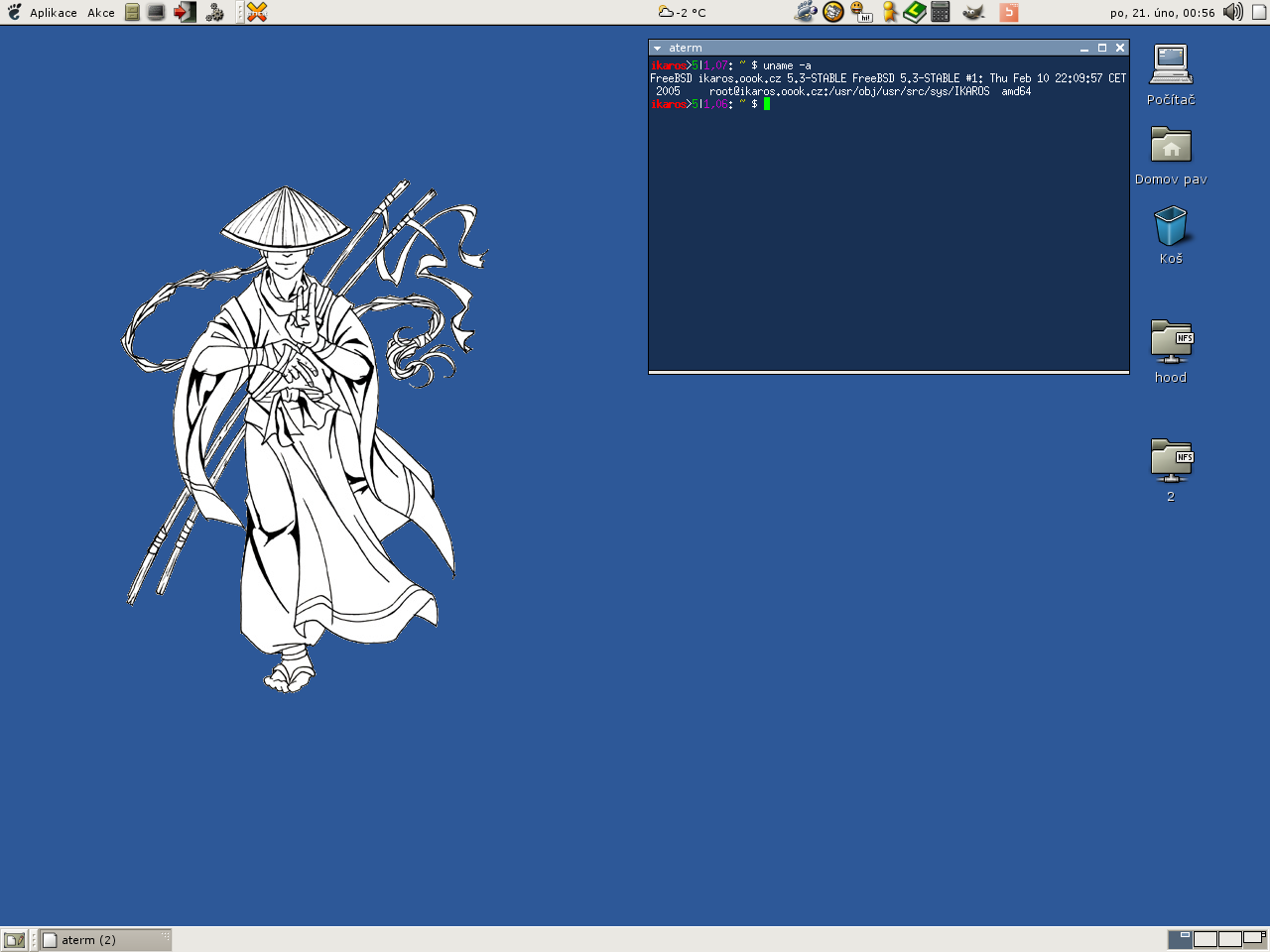Click the logout door icon
The height and width of the screenshot is (952, 1270).
185,12
